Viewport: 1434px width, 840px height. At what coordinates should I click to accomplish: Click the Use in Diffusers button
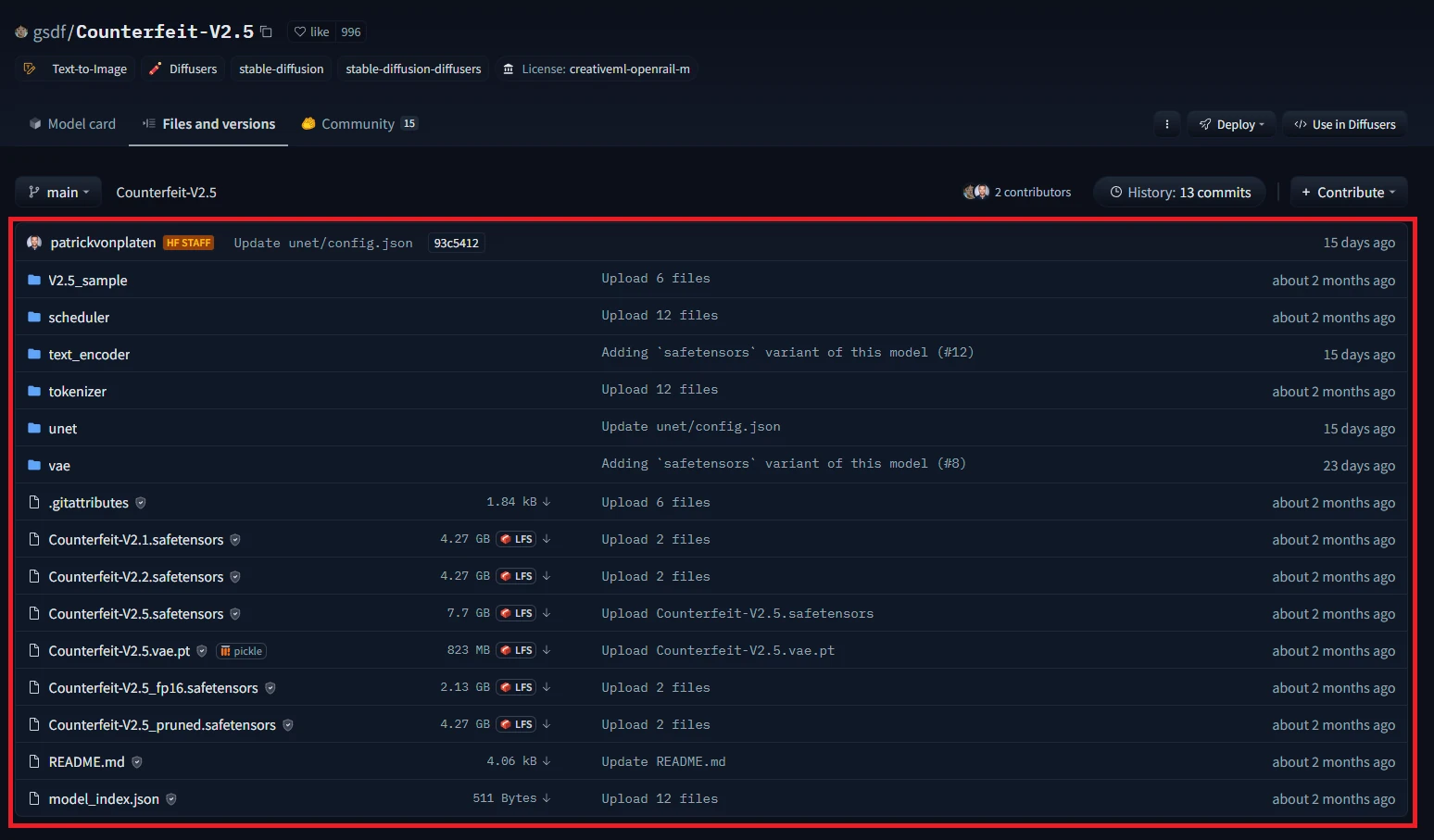(x=1344, y=124)
